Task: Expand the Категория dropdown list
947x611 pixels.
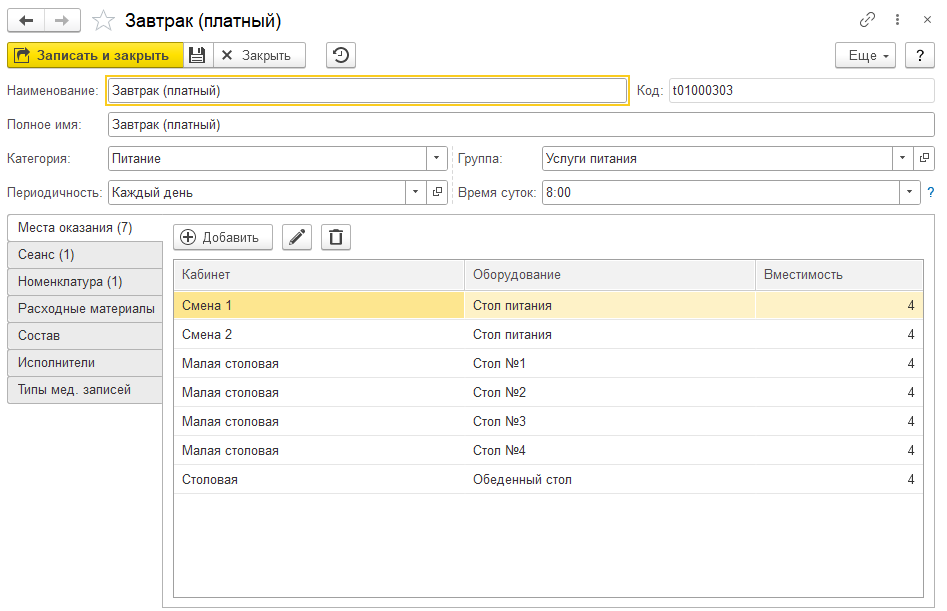Action: 437,158
